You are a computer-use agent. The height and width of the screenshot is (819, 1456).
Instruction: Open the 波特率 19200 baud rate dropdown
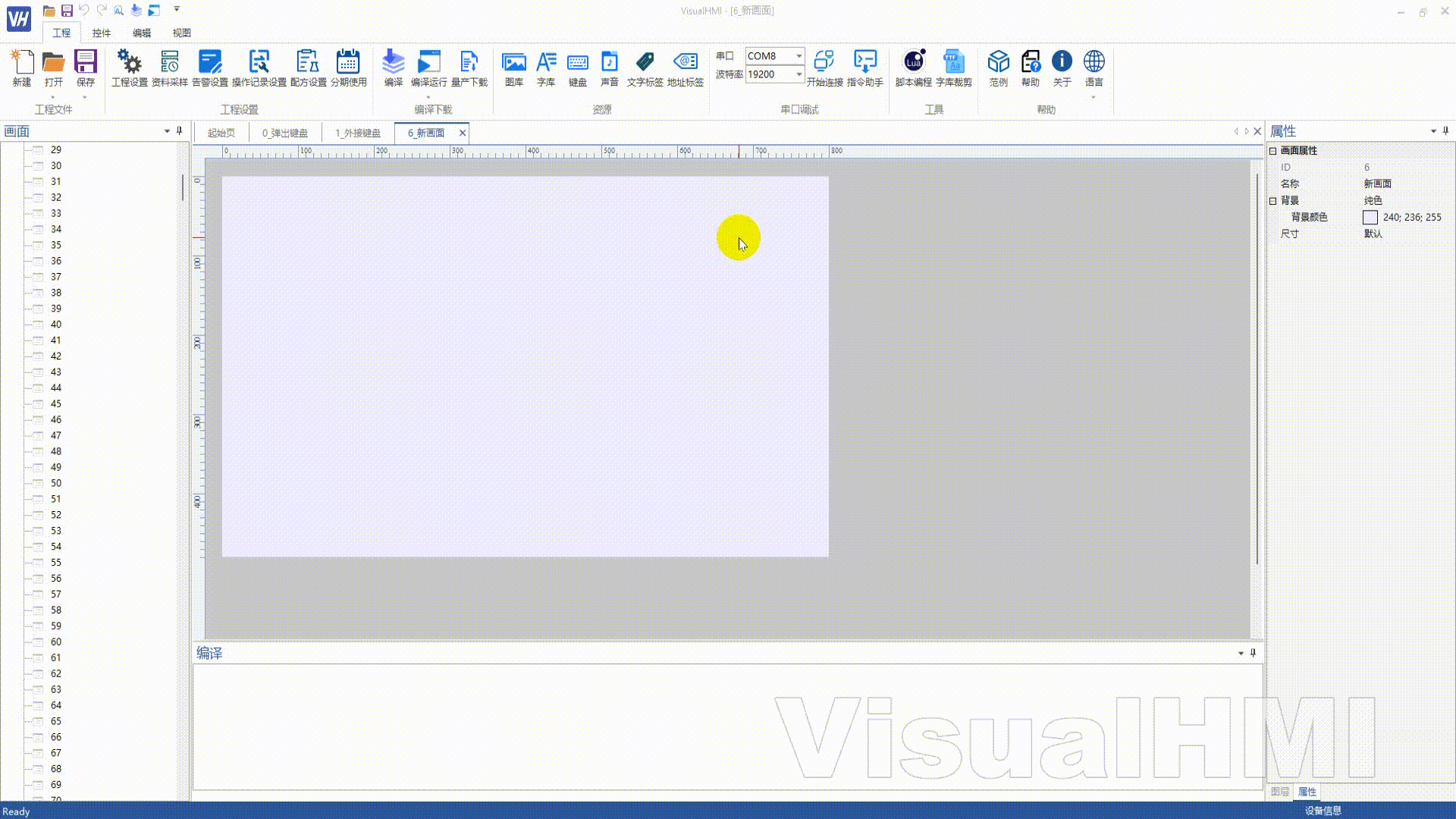pyautogui.click(x=799, y=74)
